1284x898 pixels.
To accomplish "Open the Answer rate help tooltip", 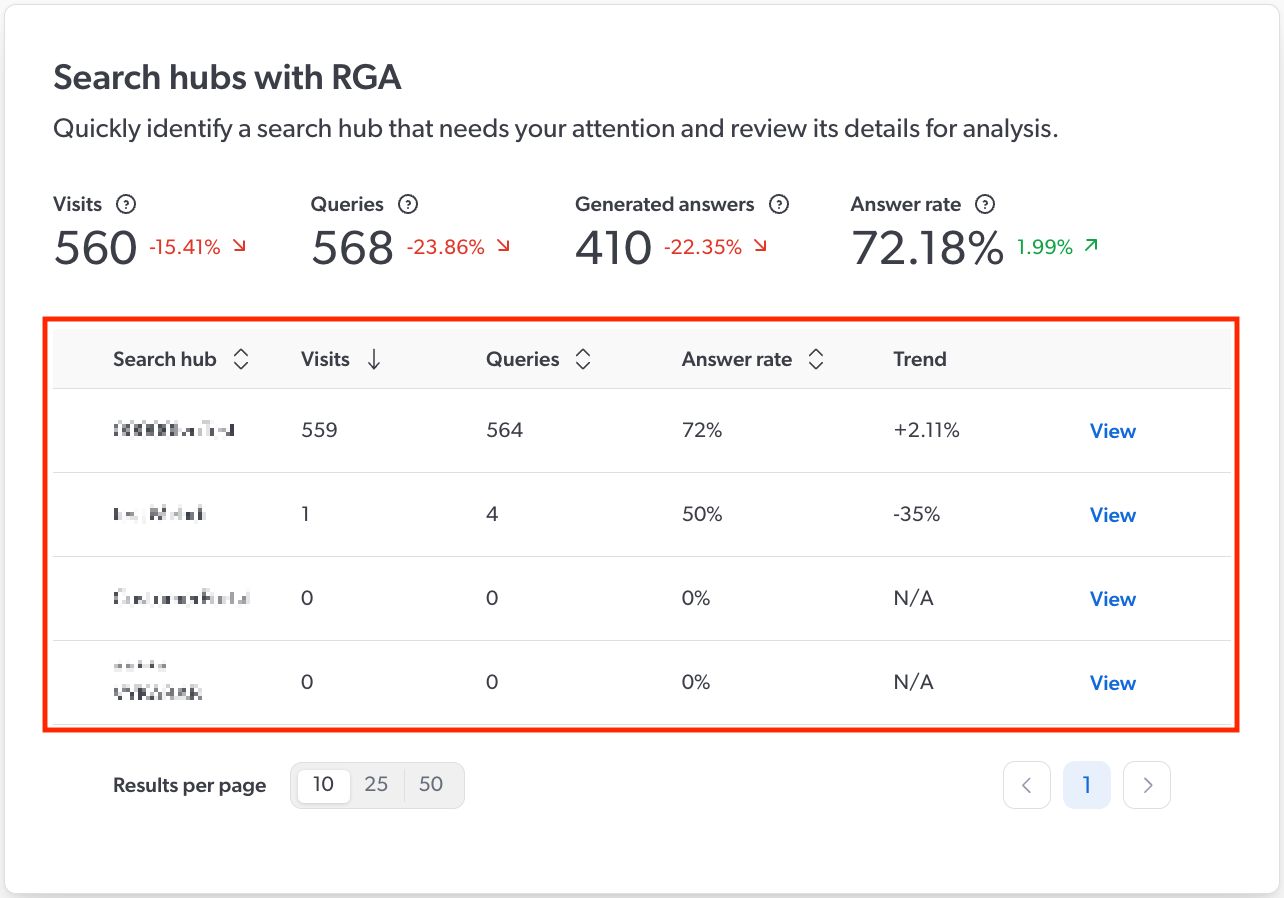I will [x=985, y=204].
